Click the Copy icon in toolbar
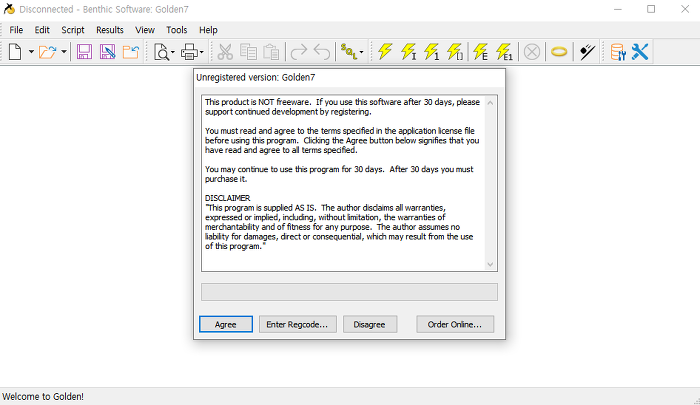700x405 pixels. (x=248, y=52)
